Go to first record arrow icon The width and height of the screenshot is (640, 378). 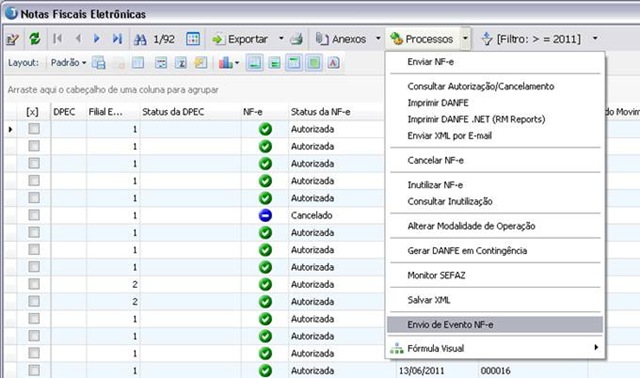tap(58, 39)
